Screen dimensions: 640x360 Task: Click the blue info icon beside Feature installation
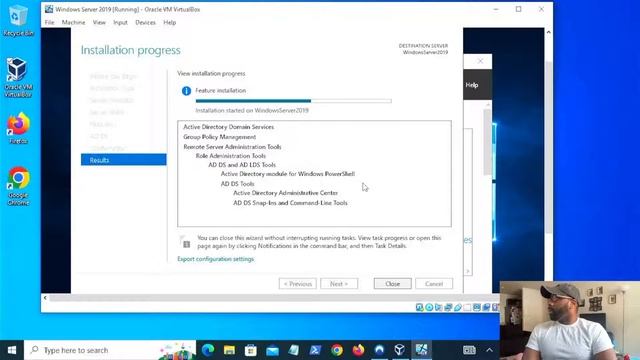coord(186,91)
